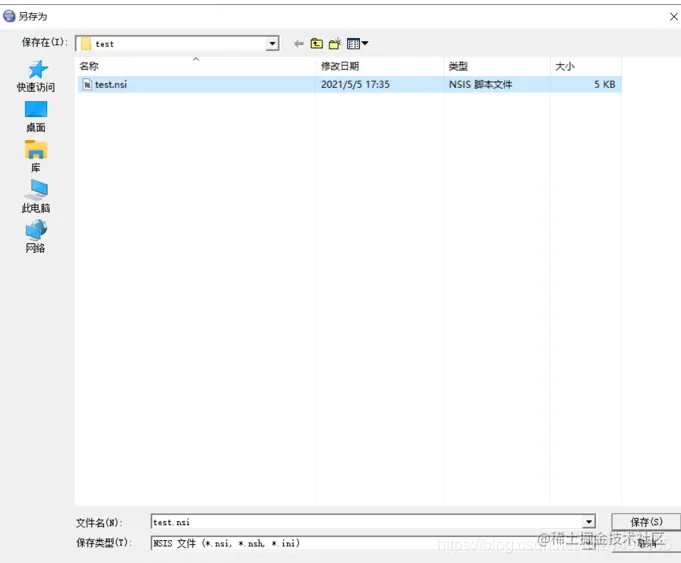681x563 pixels.
Task: Open Network (网络) location
Action: coord(36,237)
